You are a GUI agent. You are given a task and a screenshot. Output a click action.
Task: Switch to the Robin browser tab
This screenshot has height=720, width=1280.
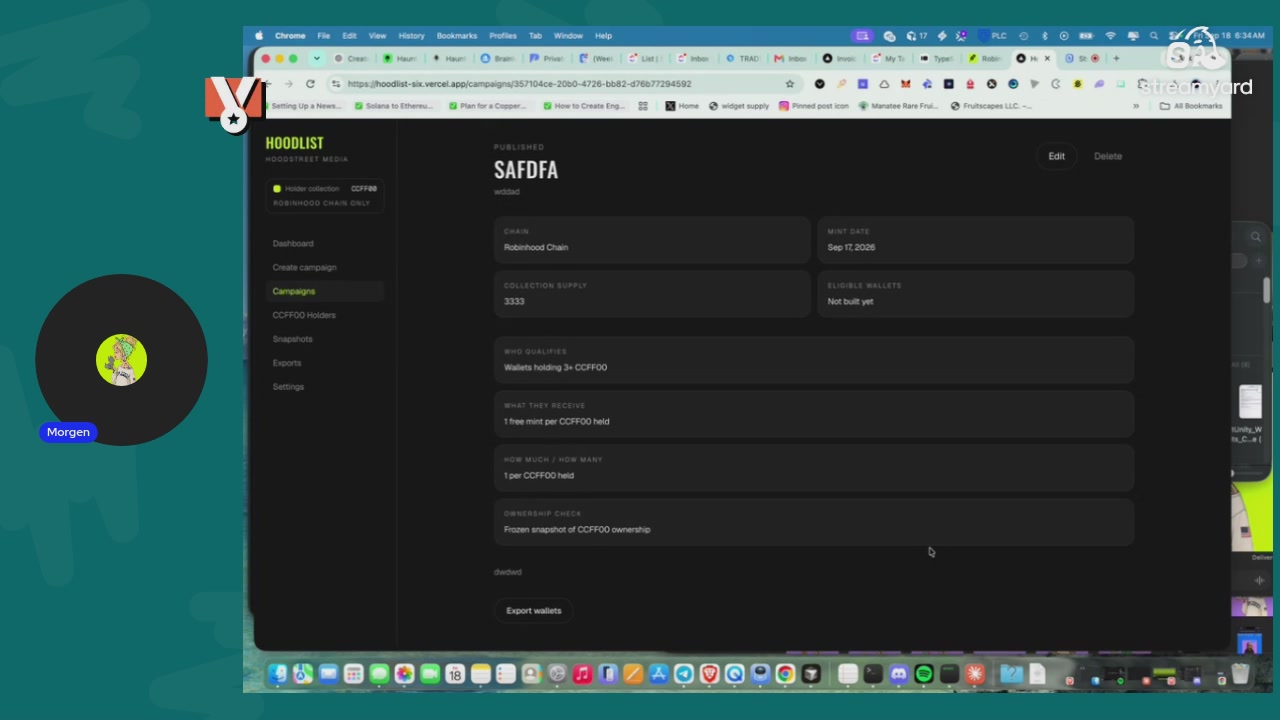tap(986, 58)
